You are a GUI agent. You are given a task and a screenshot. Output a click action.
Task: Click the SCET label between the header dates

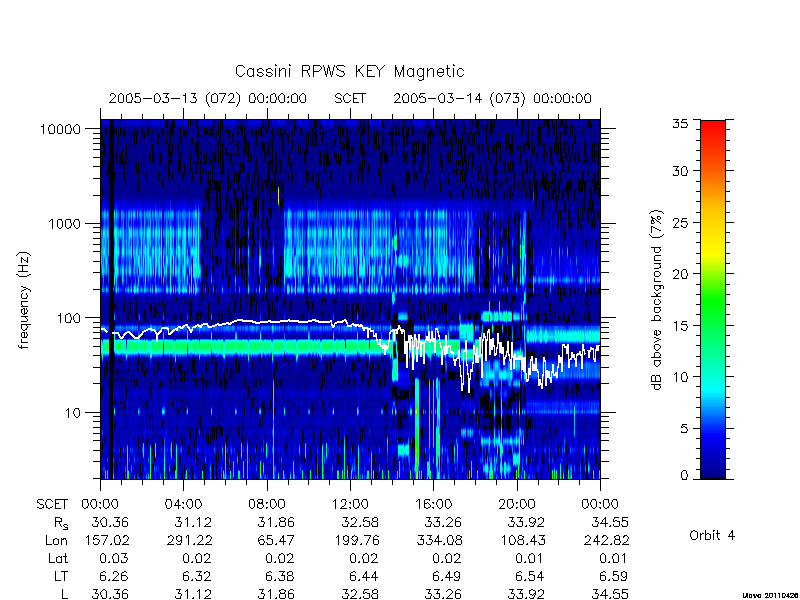click(350, 98)
